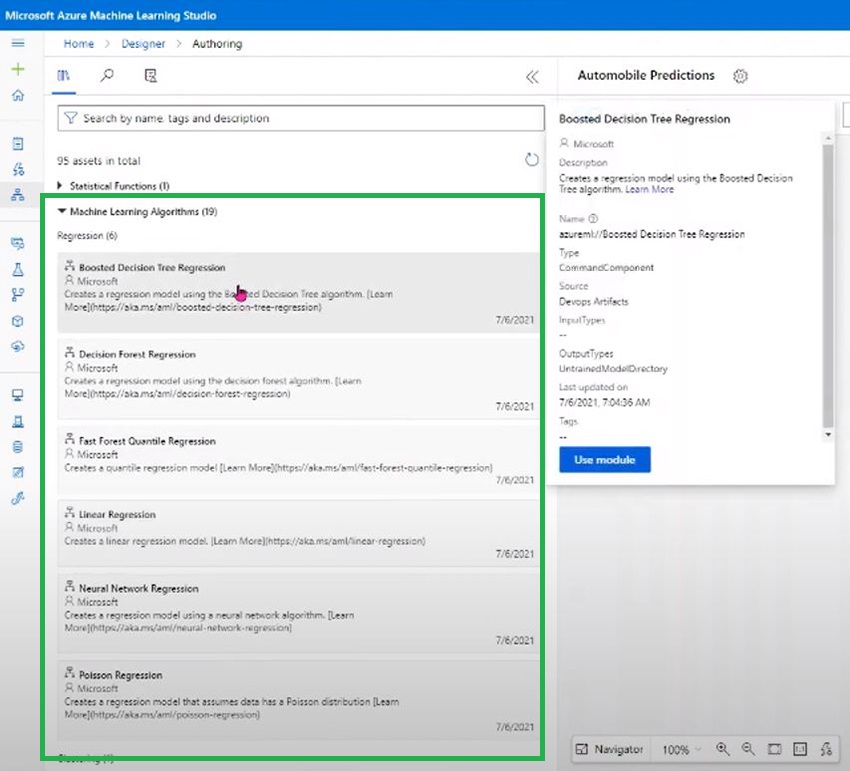Open Models cube icon in sidebar
850x771 pixels.
click(x=18, y=321)
